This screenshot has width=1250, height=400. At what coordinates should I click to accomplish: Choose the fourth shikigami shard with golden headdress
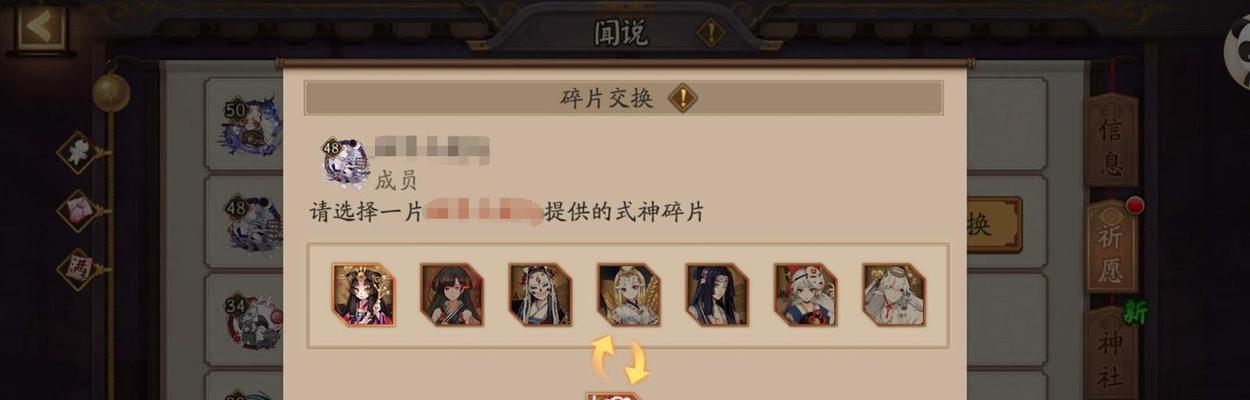click(x=628, y=295)
